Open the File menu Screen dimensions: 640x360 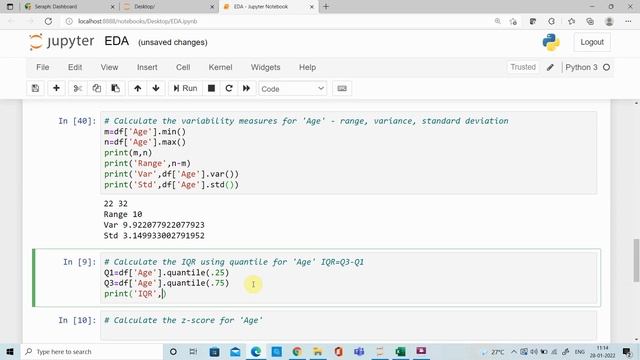[42, 67]
